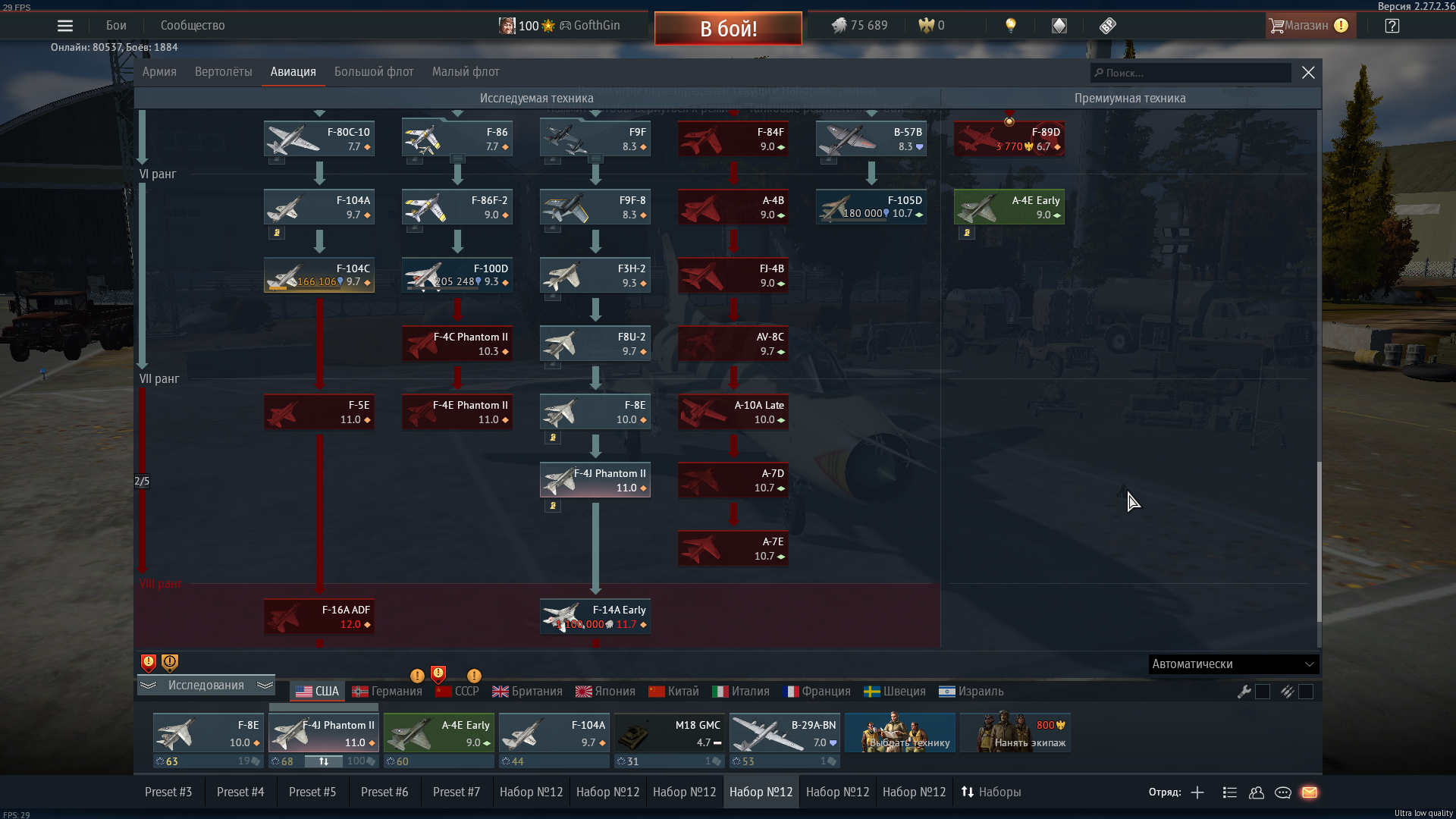Click the red warning badge near Исследования

149,664
